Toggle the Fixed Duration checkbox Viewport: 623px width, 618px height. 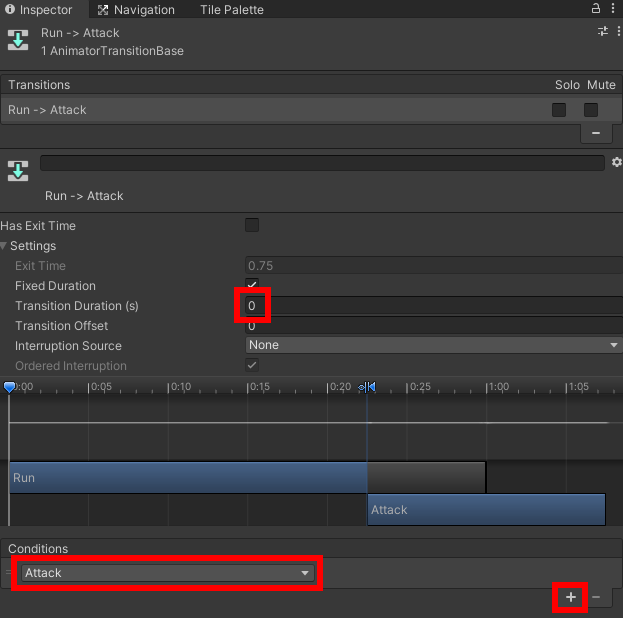[252, 284]
